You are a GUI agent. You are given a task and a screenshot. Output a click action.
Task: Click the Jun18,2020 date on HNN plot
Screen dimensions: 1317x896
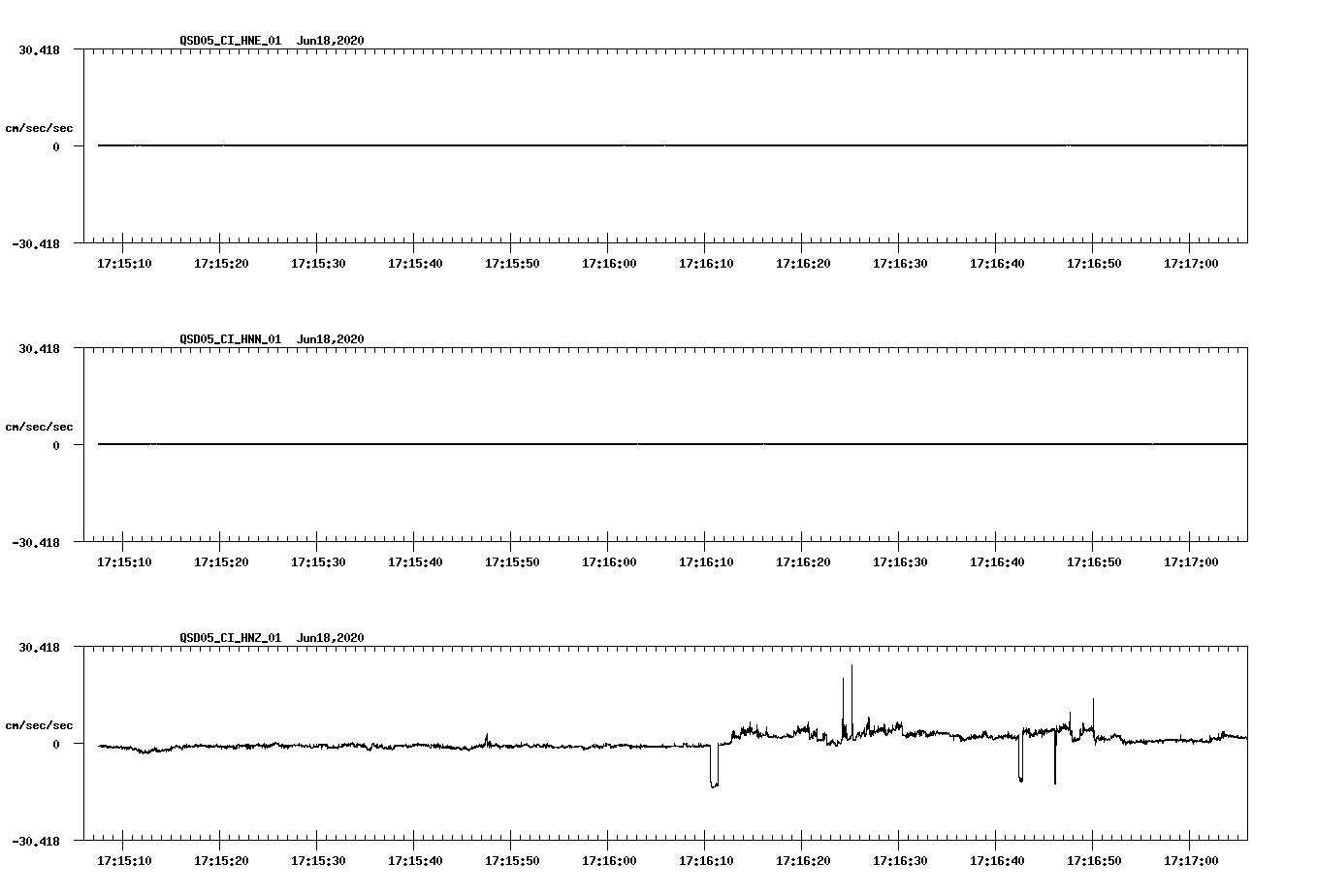[331, 339]
